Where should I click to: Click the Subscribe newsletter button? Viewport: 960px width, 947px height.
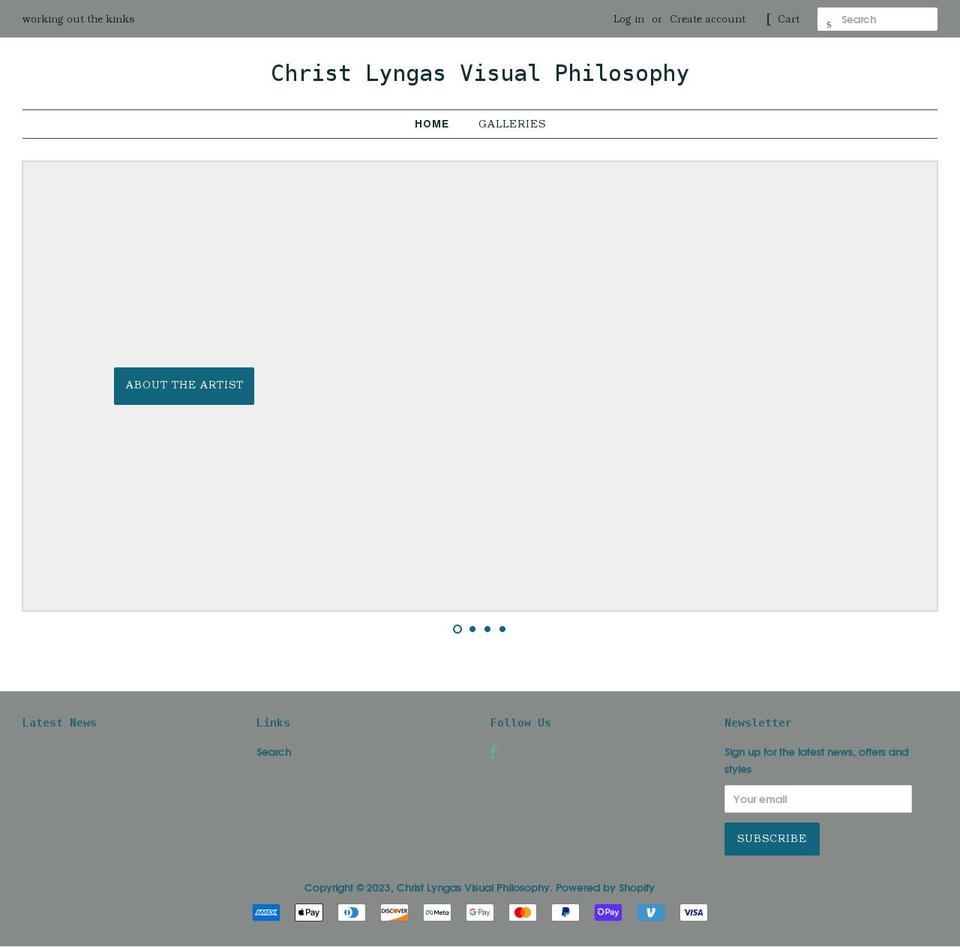coord(771,839)
